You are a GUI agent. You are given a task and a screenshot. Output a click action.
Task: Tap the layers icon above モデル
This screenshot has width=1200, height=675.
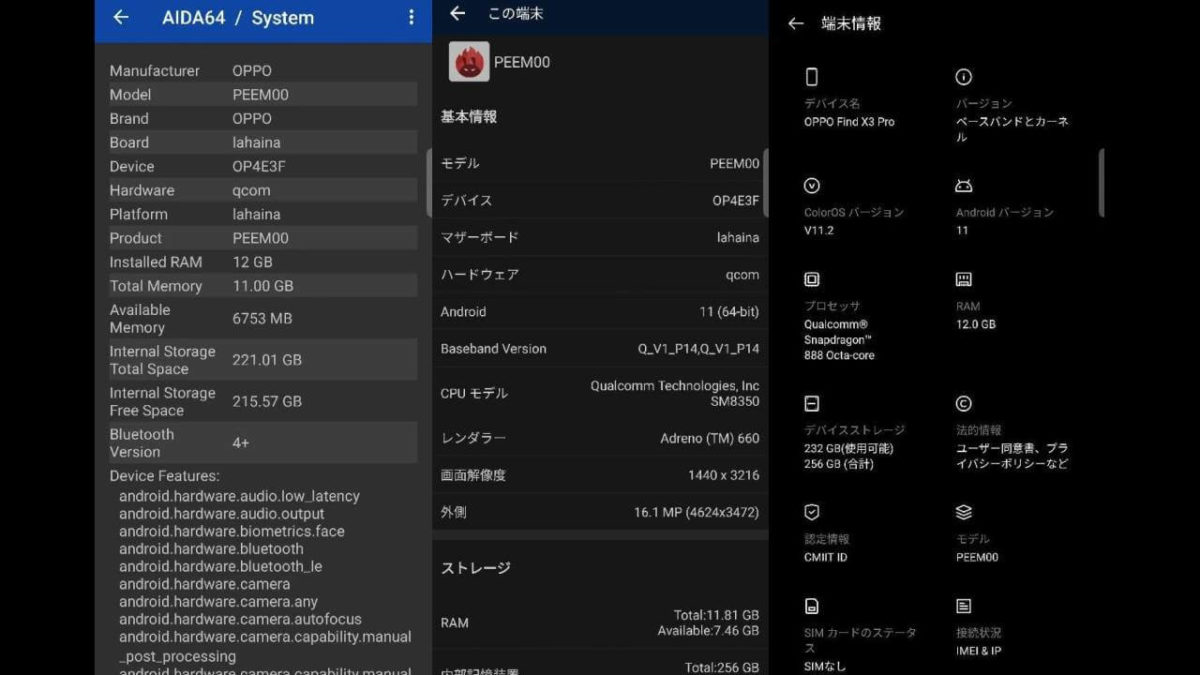[964, 513]
